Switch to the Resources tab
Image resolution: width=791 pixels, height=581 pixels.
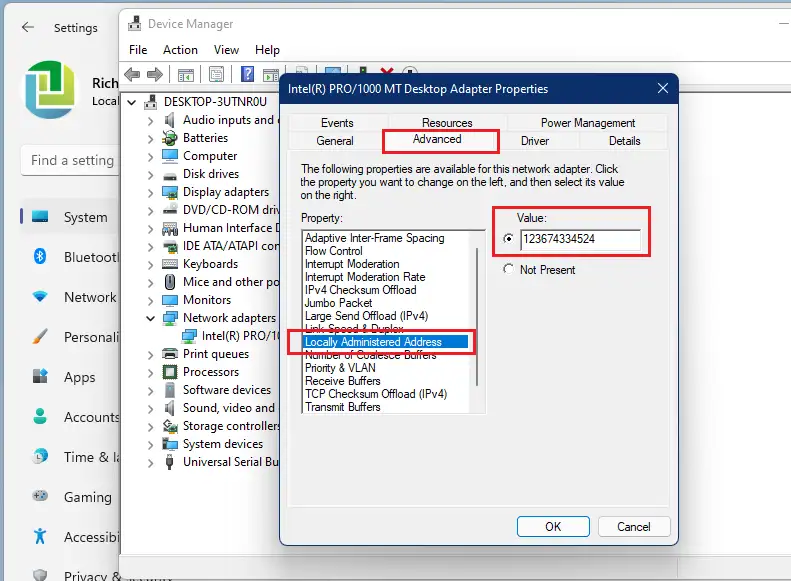pyautogui.click(x=447, y=123)
